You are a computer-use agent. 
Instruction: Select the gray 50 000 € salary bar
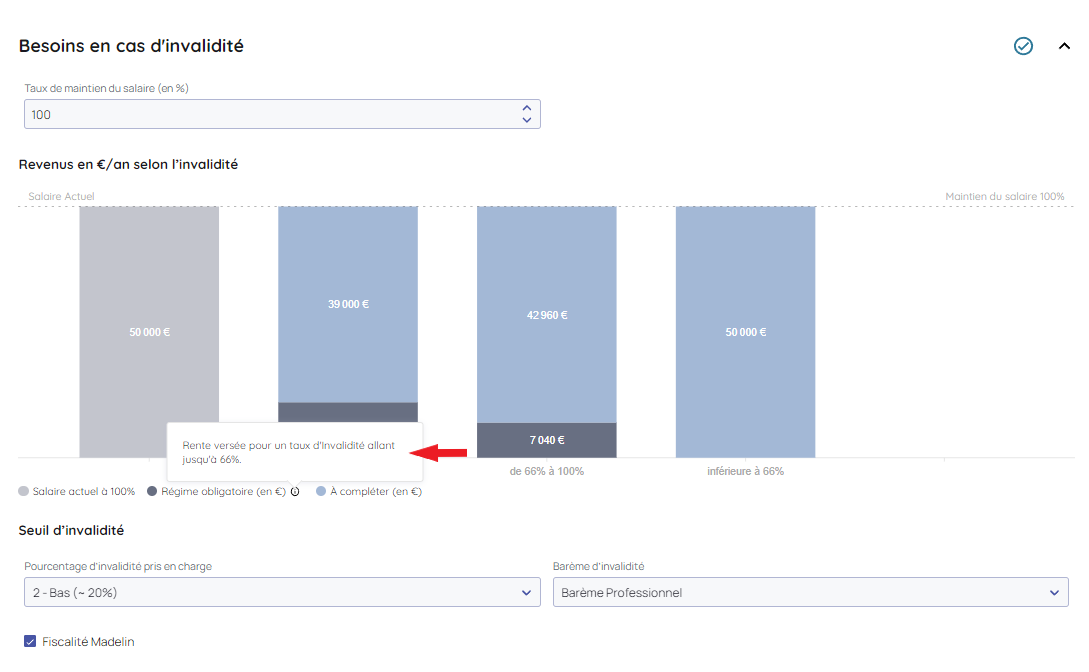(149, 332)
